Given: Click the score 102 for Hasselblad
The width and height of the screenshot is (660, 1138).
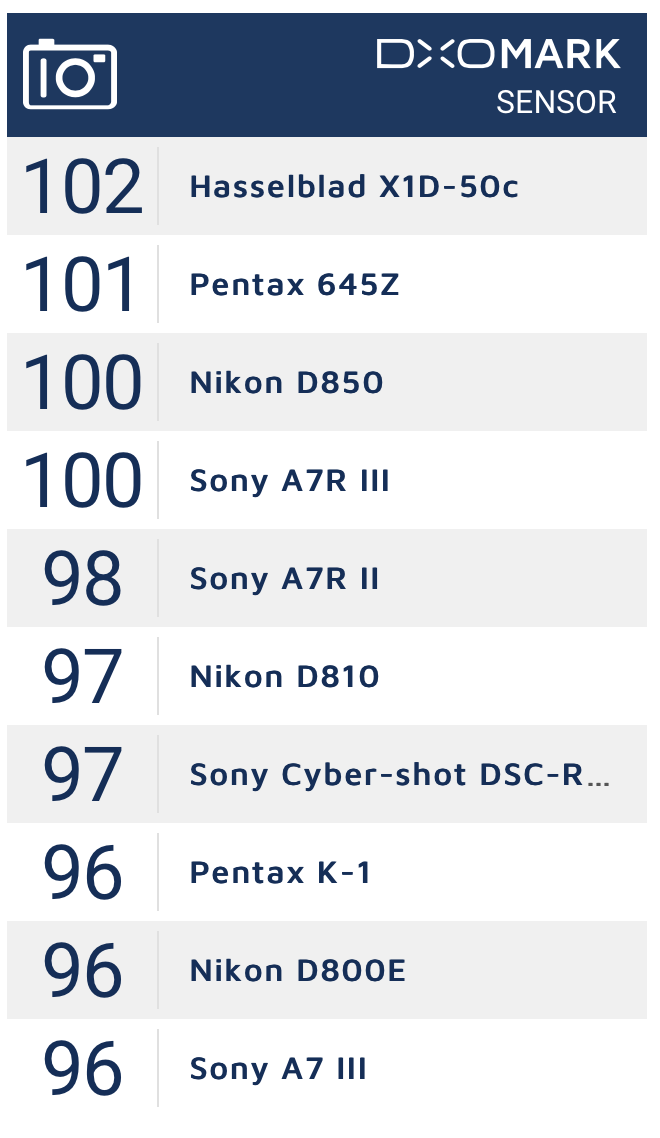Looking at the screenshot, I should [82, 187].
